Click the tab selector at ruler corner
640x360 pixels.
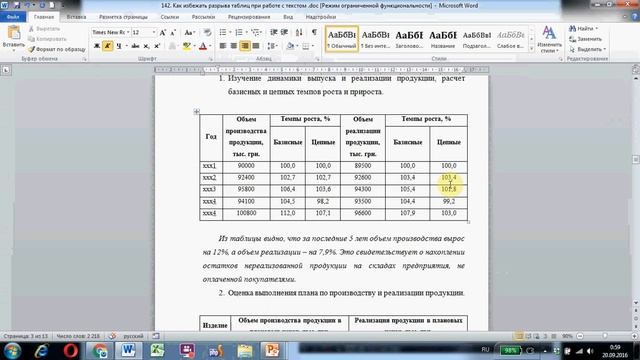(6, 70)
